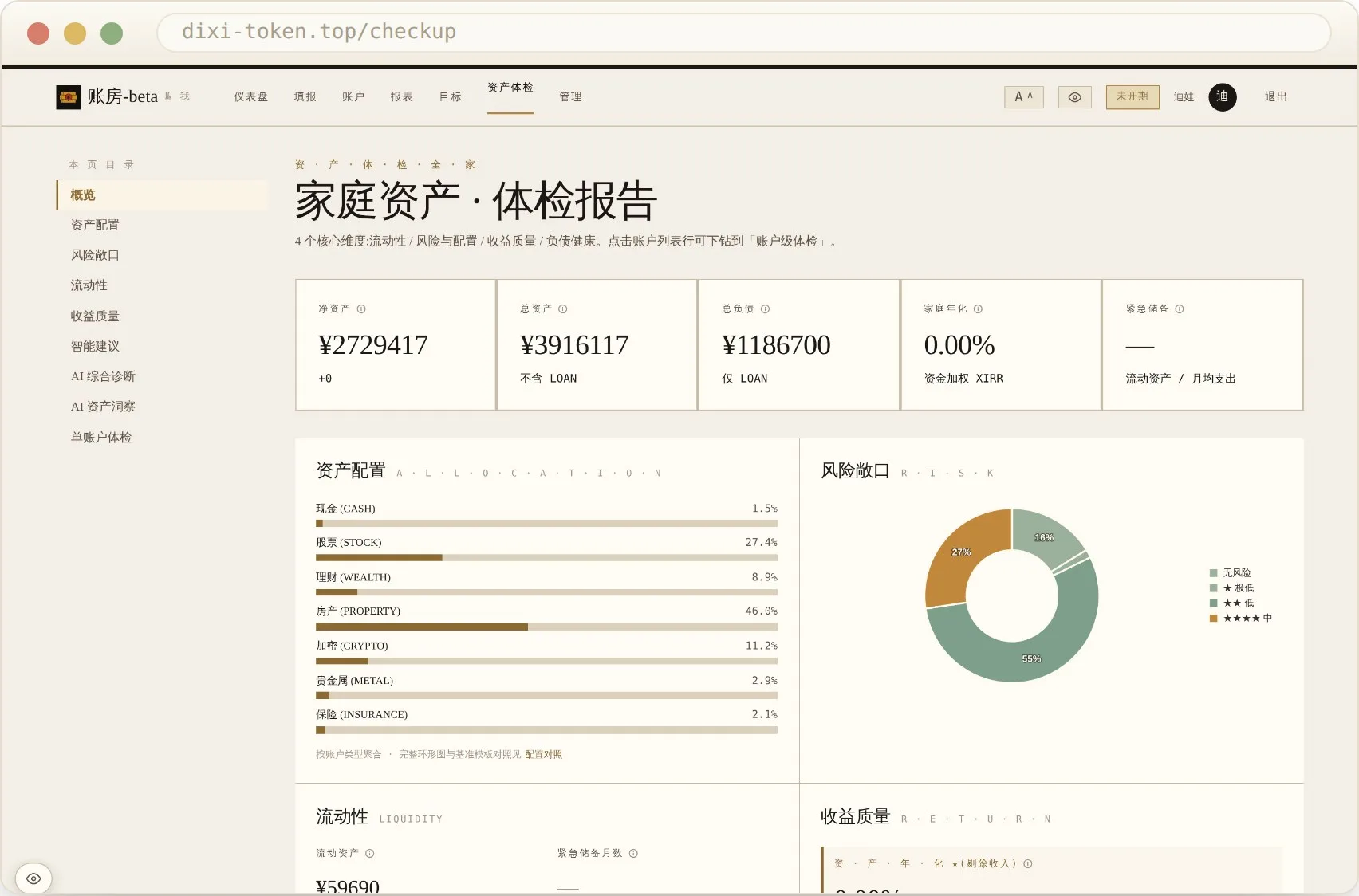Click the info icon beside 流动资产 label
The image size is (1359, 896).
click(370, 854)
